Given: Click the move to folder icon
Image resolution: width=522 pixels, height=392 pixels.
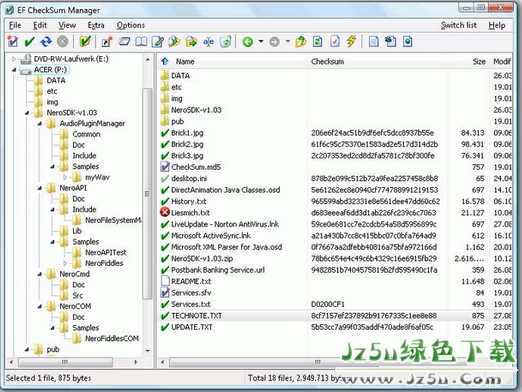Looking at the screenshot, I should tap(191, 42).
